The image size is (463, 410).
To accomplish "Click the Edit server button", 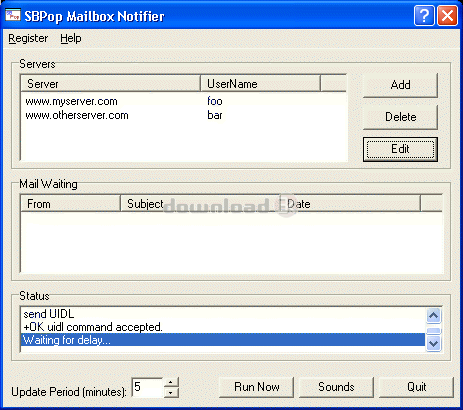I will point(400,149).
